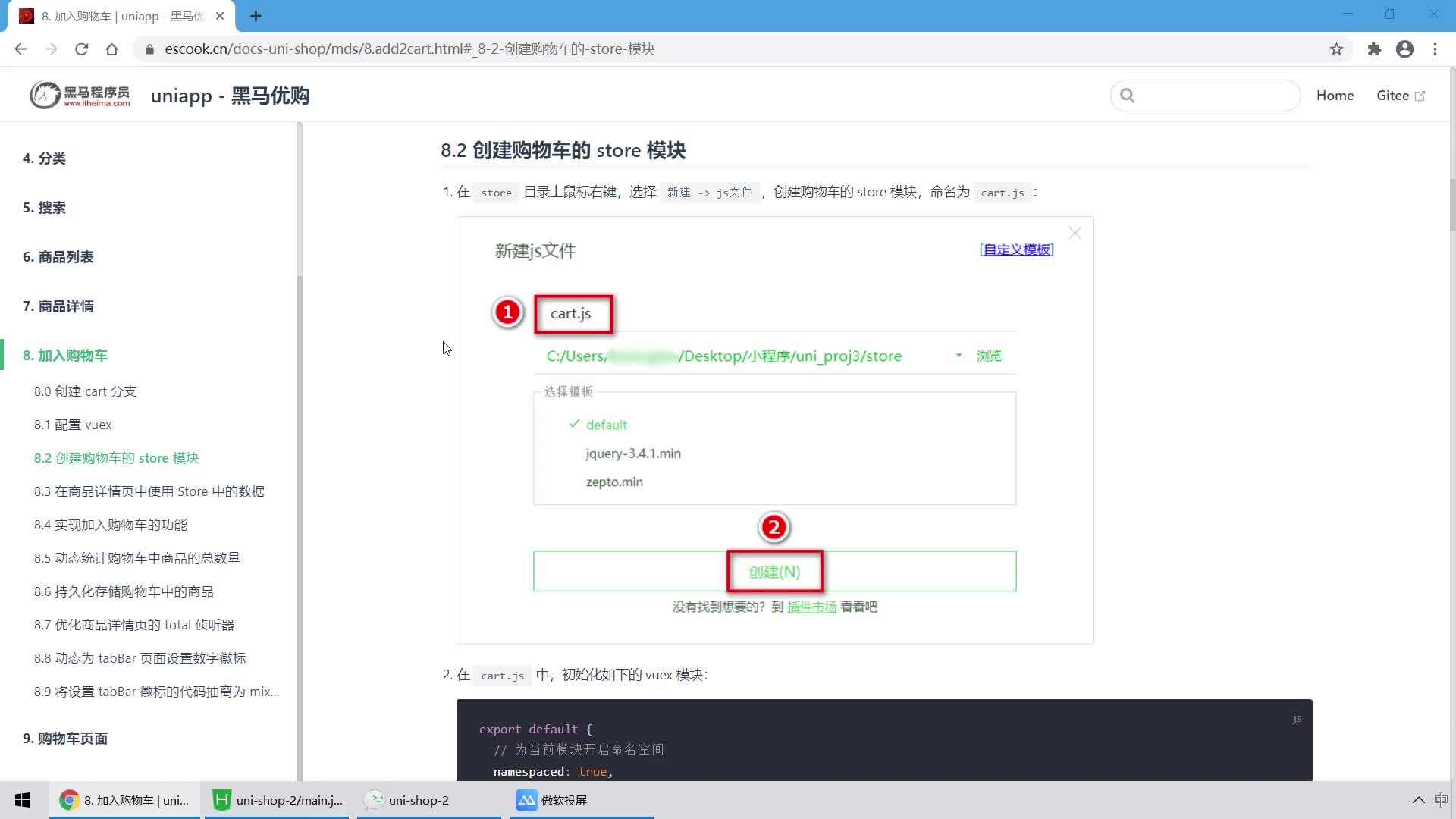
Task: Click the 黑马程序员 site logo
Action: pos(80,96)
